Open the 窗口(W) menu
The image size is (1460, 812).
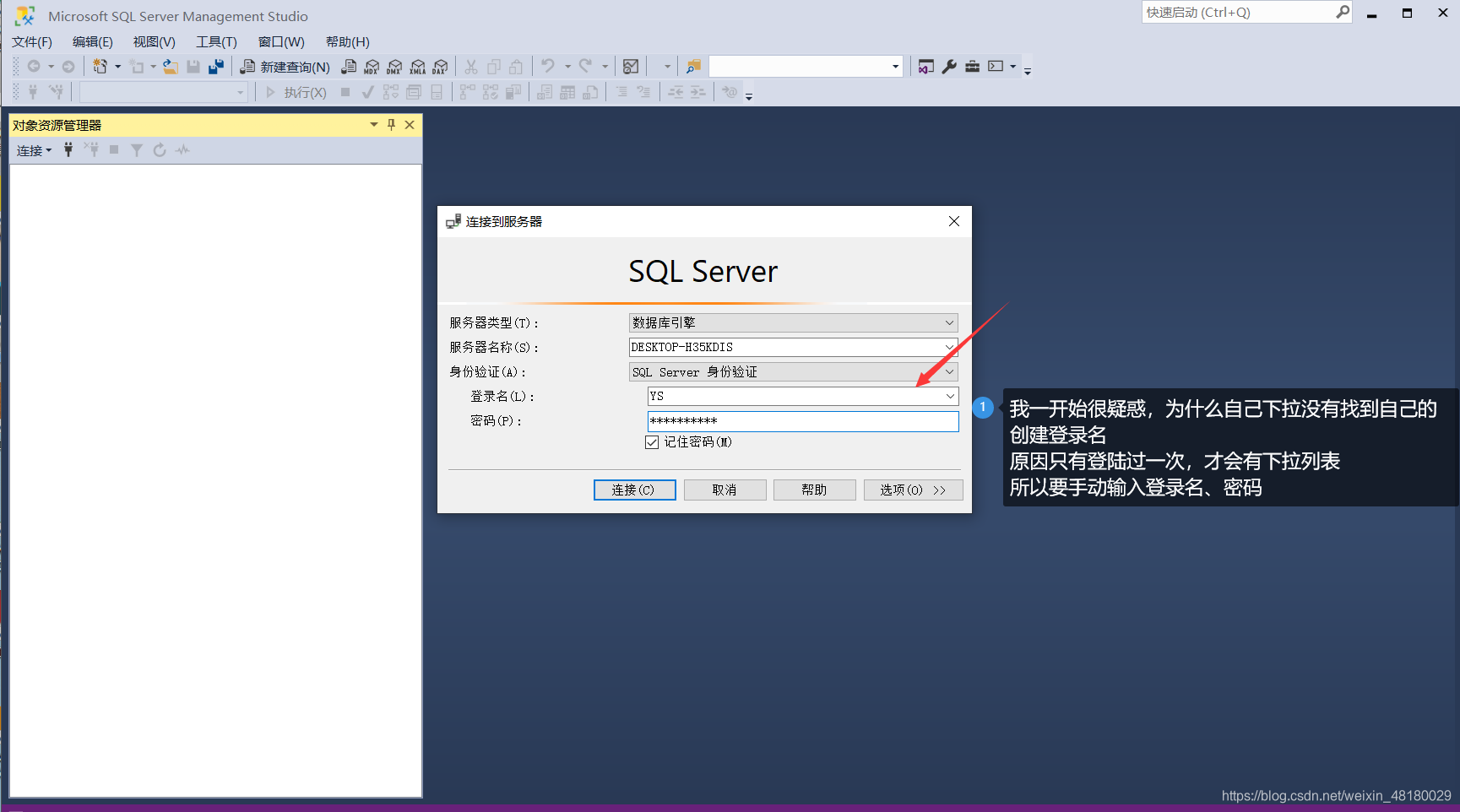(x=281, y=42)
